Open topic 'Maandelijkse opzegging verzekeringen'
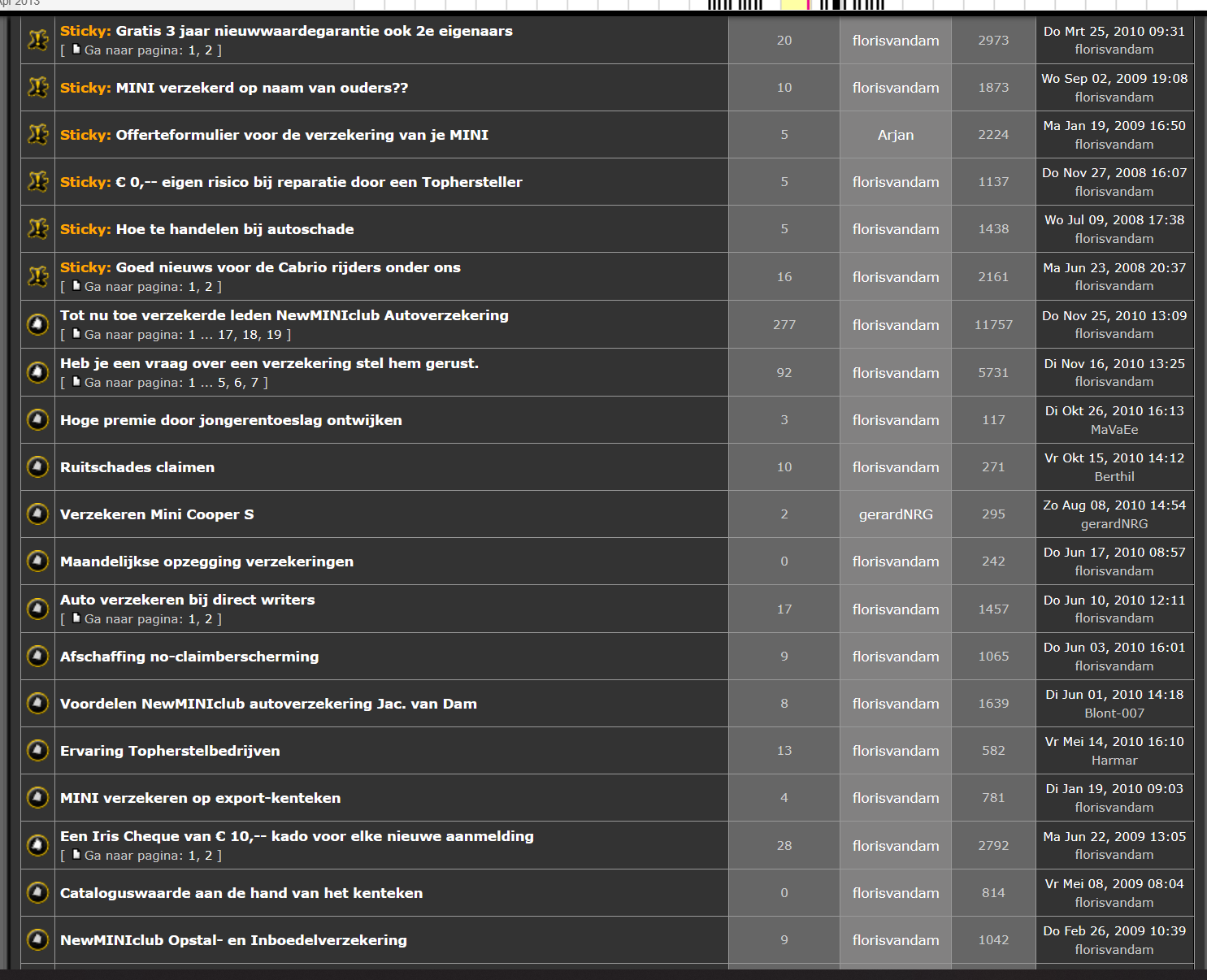This screenshot has height=980, width=1207. coord(206,562)
